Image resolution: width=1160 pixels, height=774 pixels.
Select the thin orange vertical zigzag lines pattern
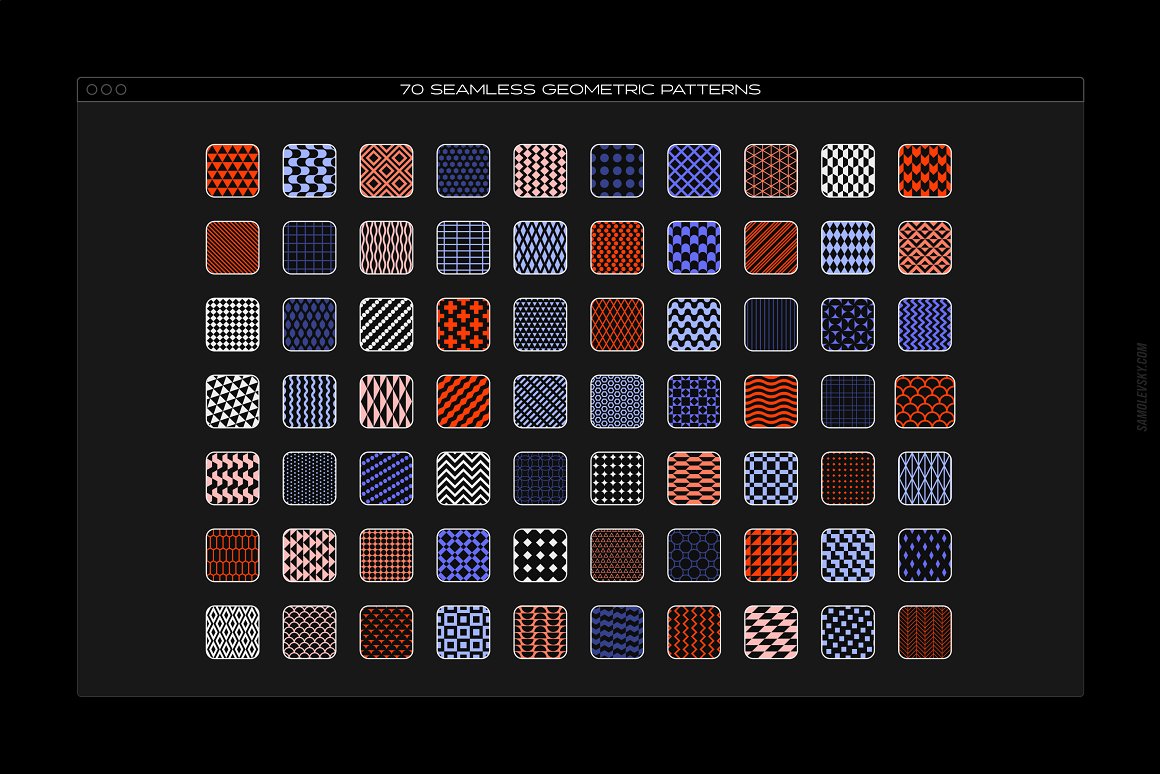click(694, 633)
